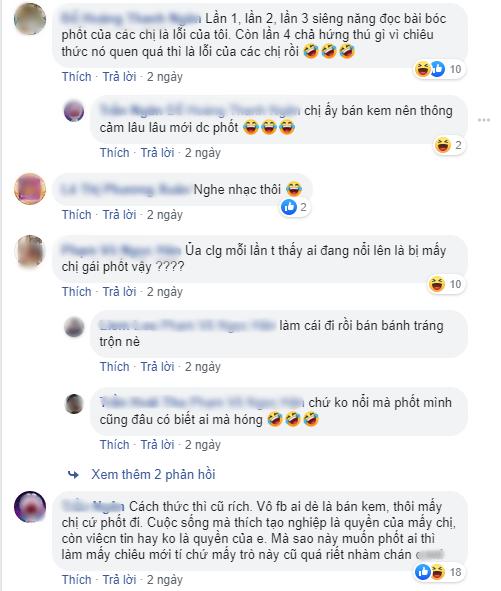Viewport: 501px width, 591px height.
Task: Click Trả lời under 'làm cái đi rồi bán bánh tráng' reply
Action: 157,367
